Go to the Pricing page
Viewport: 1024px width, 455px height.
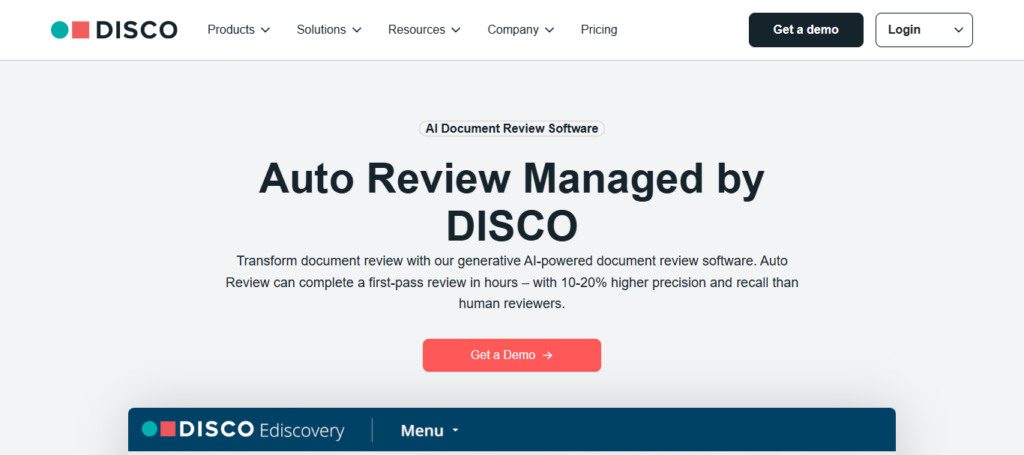pos(599,30)
